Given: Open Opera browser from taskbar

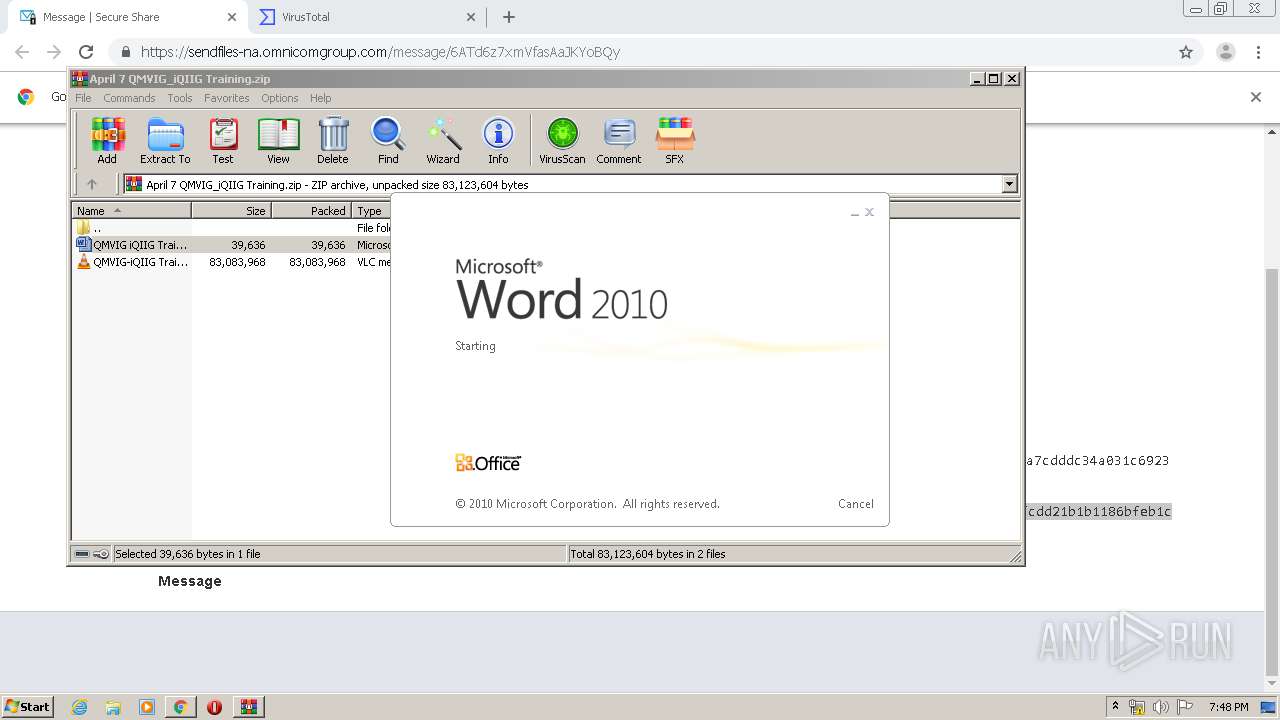Looking at the screenshot, I should click(214, 707).
